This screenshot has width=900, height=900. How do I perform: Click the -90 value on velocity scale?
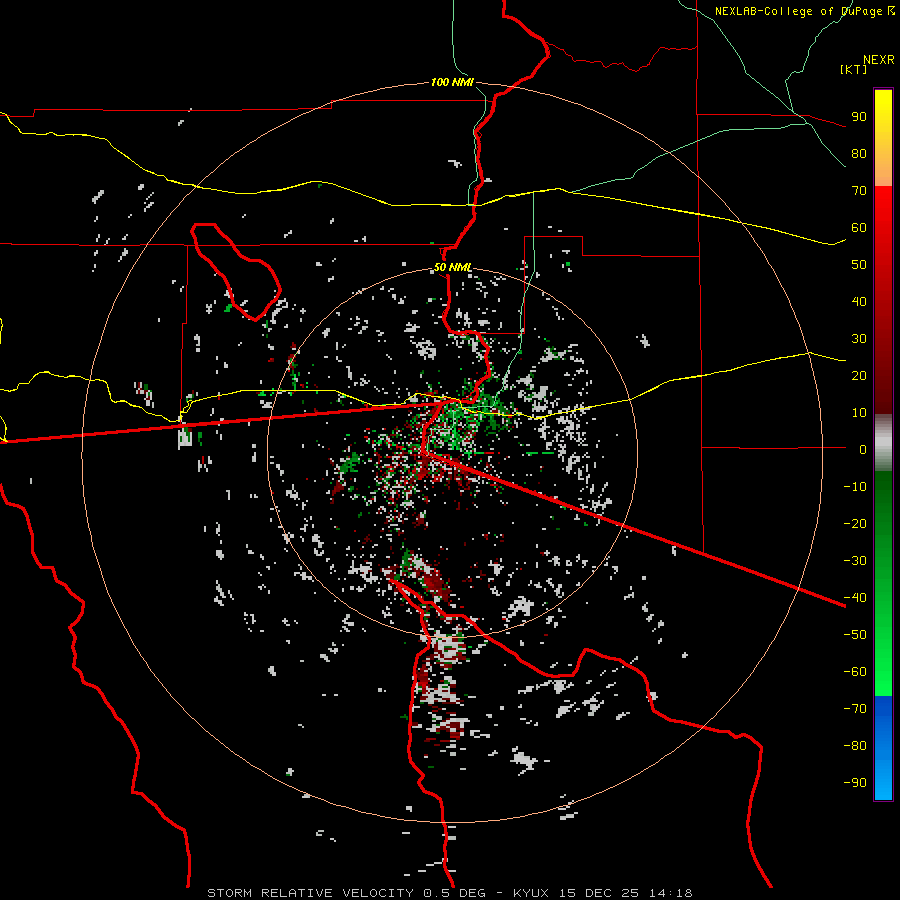point(855,782)
